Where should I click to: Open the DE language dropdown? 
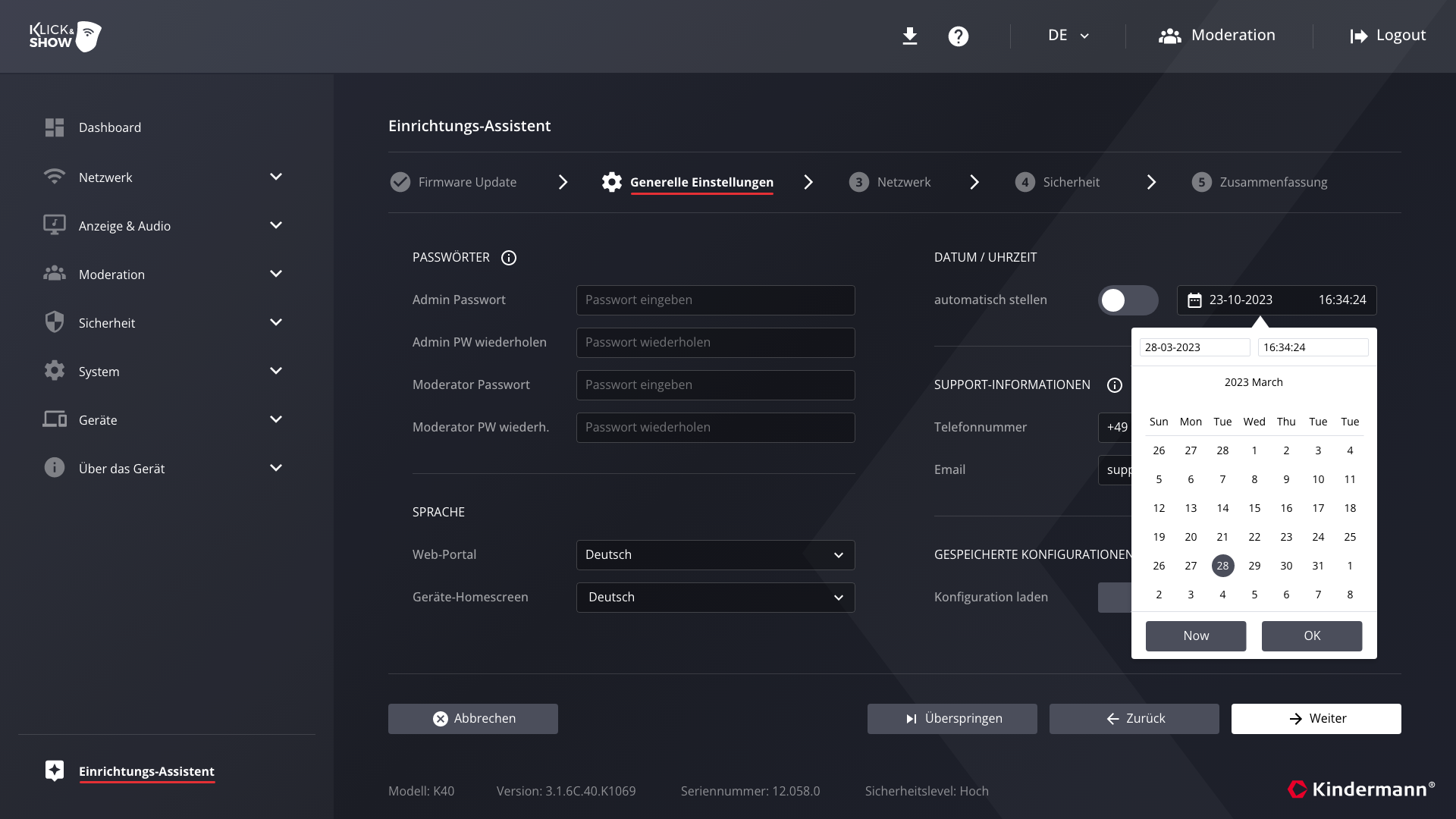1068,36
